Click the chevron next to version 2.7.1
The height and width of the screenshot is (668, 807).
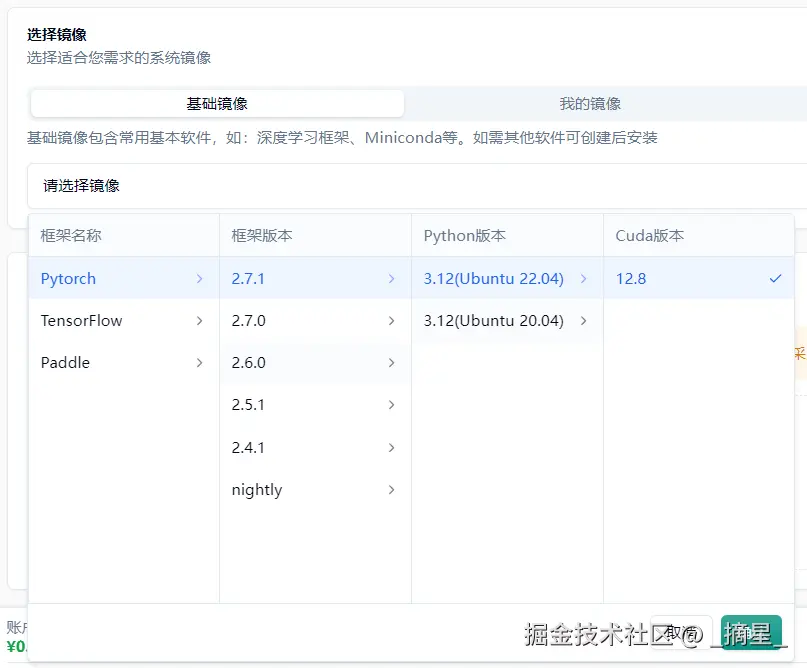coord(391,279)
